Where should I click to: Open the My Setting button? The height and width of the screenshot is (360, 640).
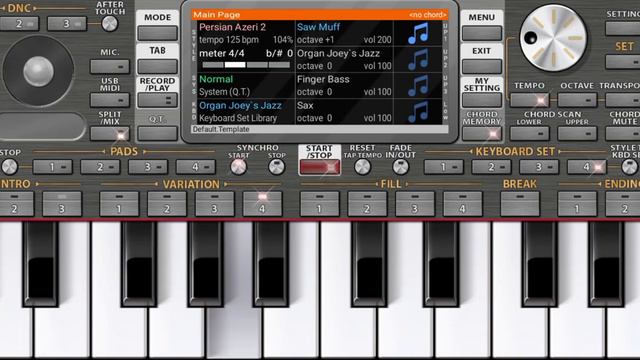(x=482, y=100)
